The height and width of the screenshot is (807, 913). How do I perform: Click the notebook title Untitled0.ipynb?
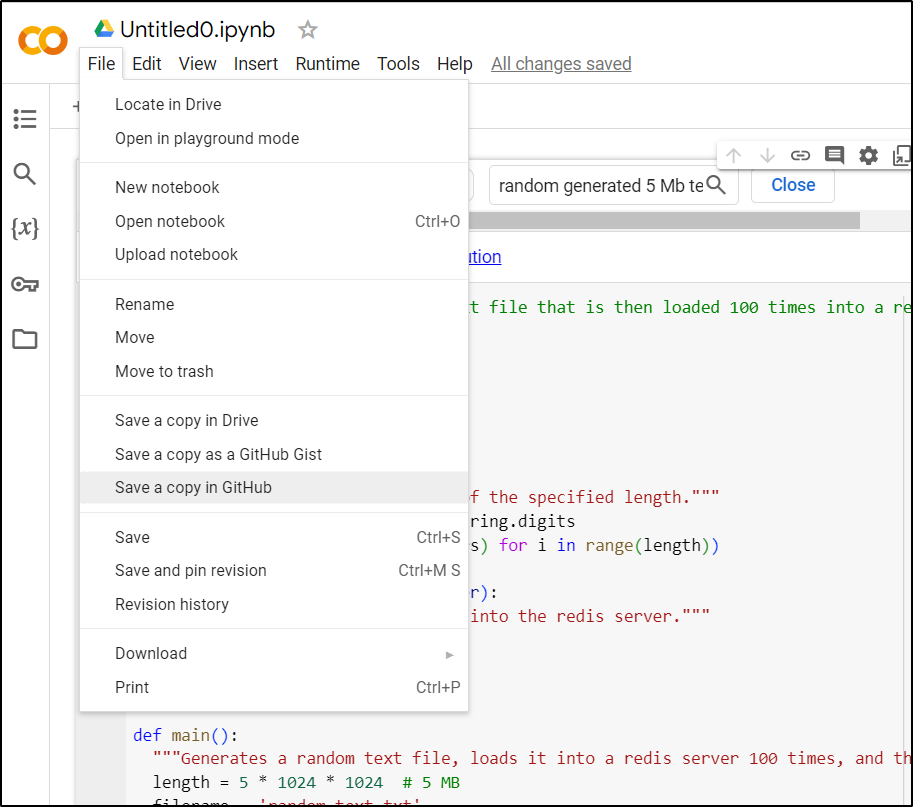[x=197, y=29]
